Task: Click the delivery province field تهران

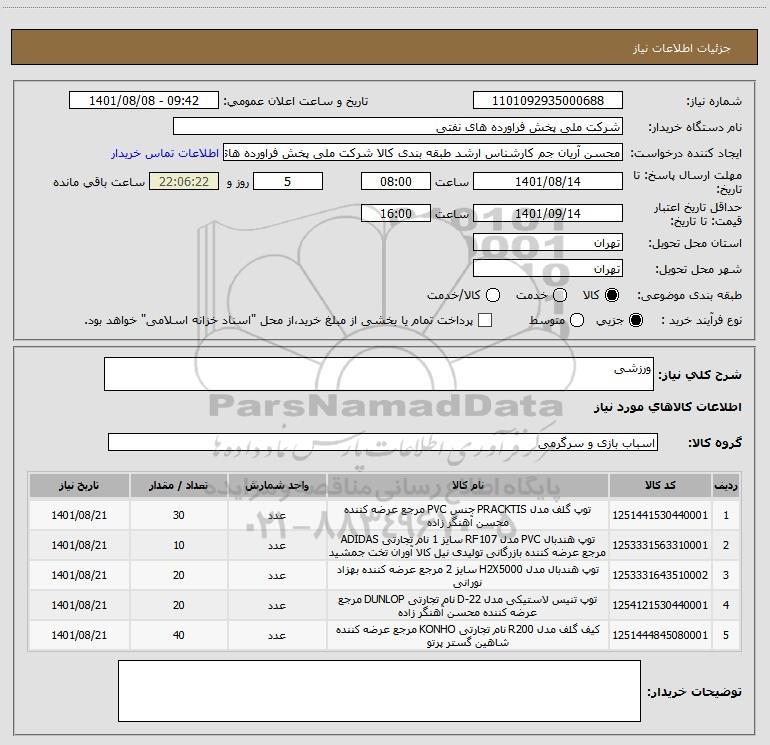Action: point(548,243)
